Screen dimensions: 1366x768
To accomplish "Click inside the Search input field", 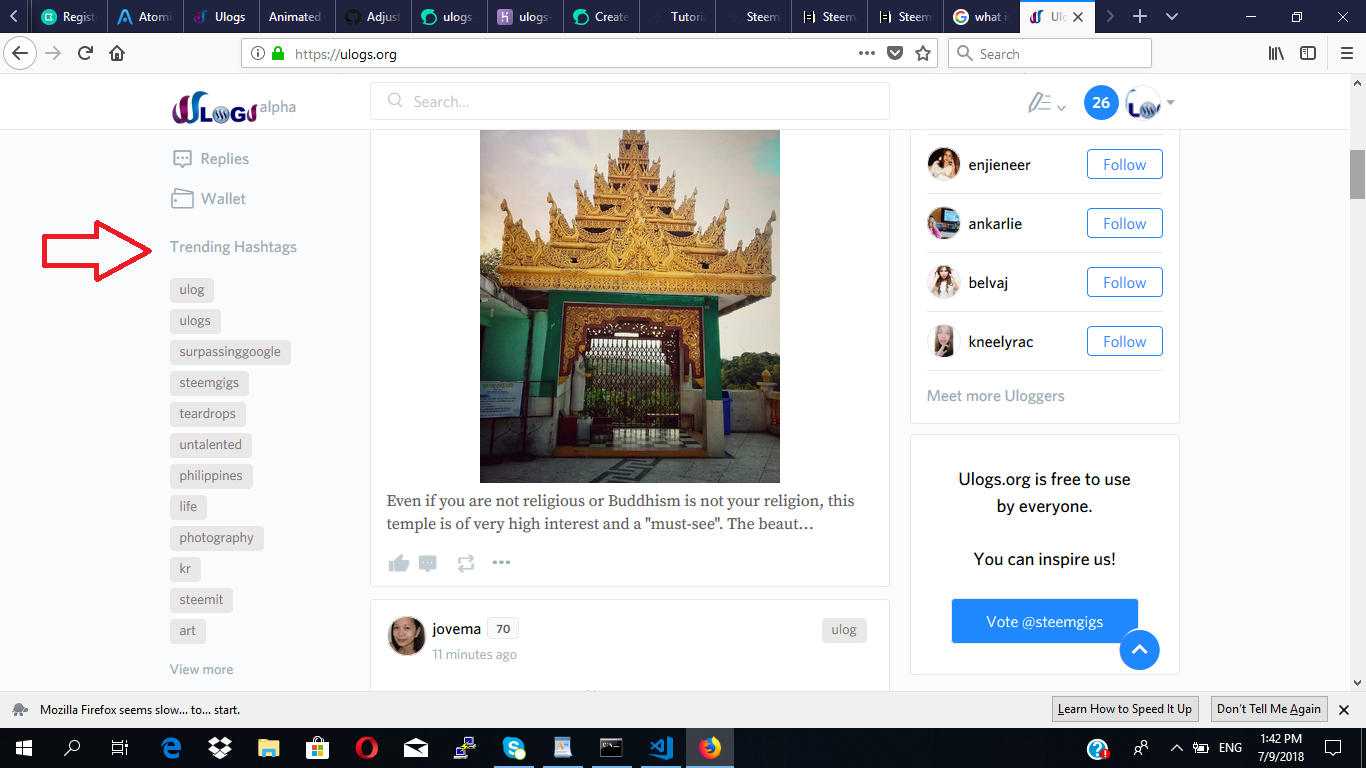I will click(630, 101).
